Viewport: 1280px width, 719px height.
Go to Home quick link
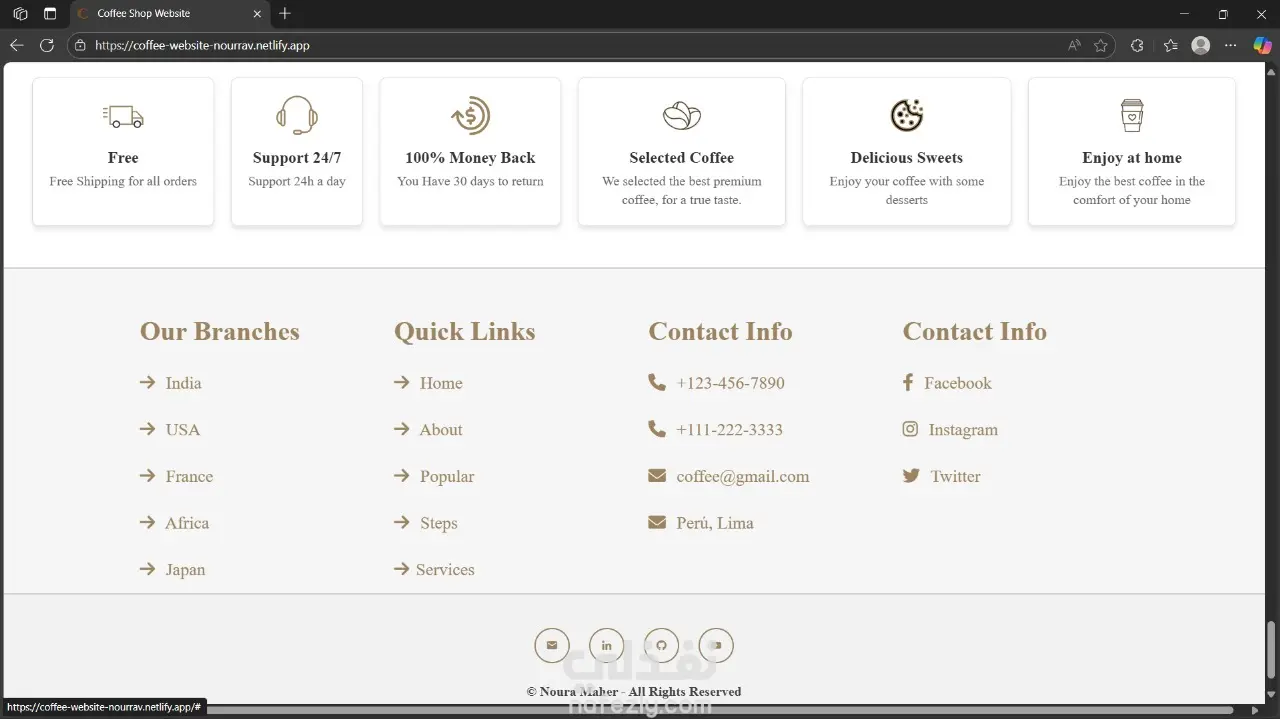pos(441,383)
